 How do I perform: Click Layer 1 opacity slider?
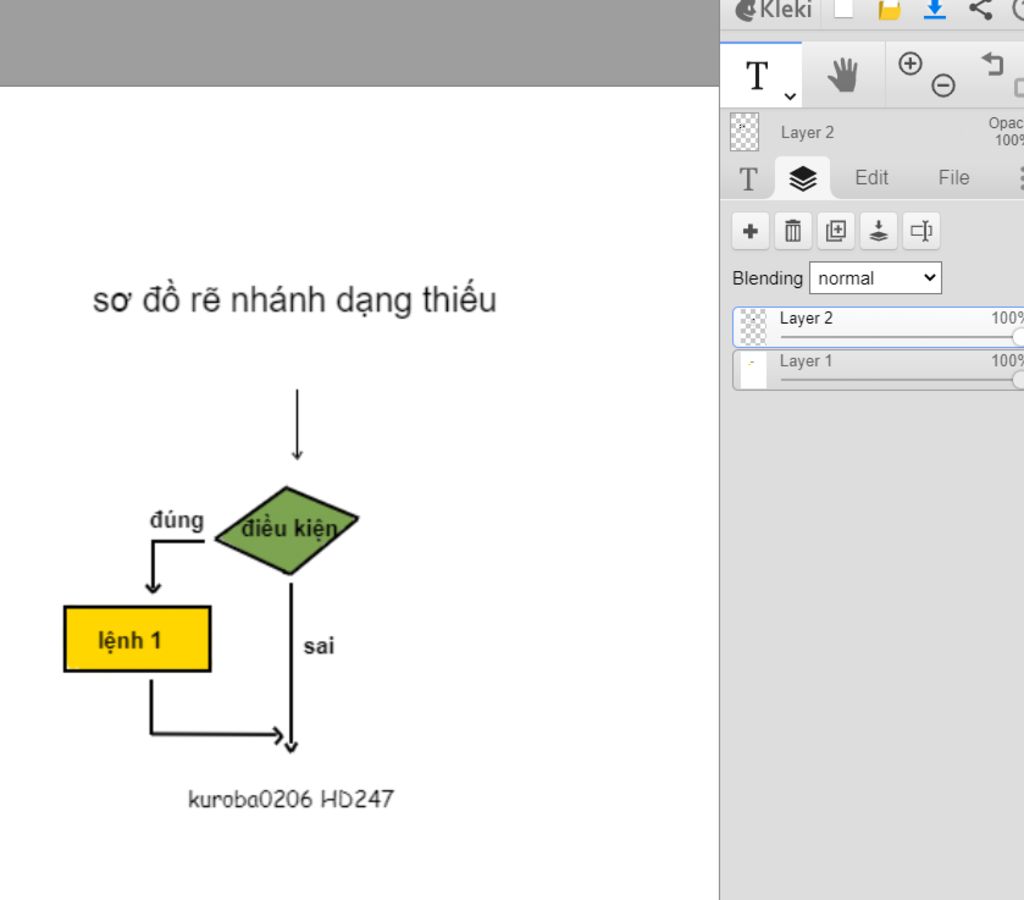click(x=901, y=380)
